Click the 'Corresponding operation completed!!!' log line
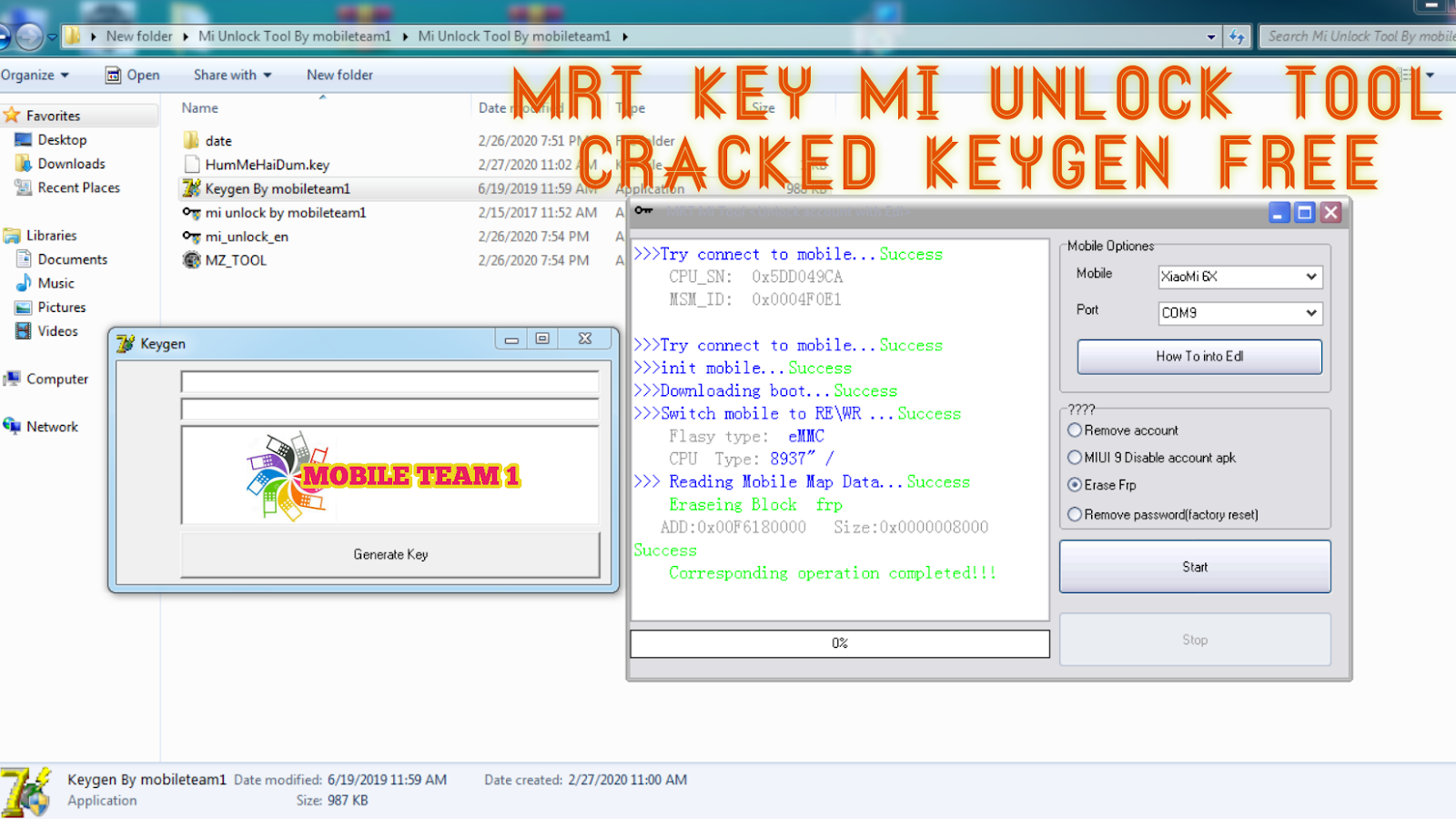1456x819 pixels. pos(833,573)
